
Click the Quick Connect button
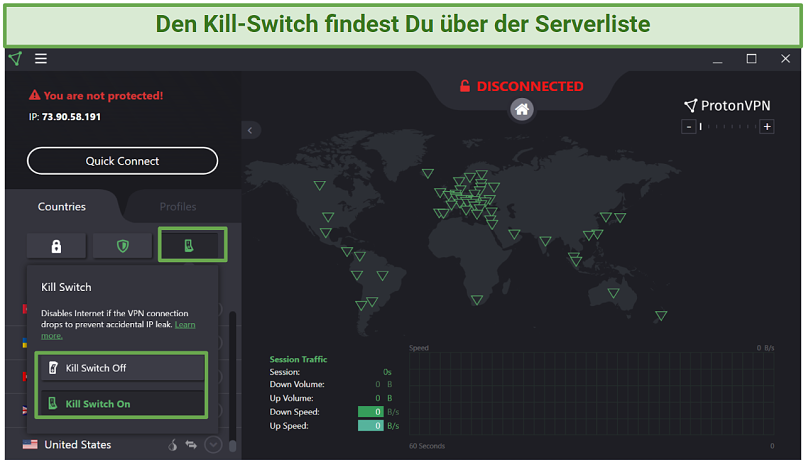(x=122, y=161)
